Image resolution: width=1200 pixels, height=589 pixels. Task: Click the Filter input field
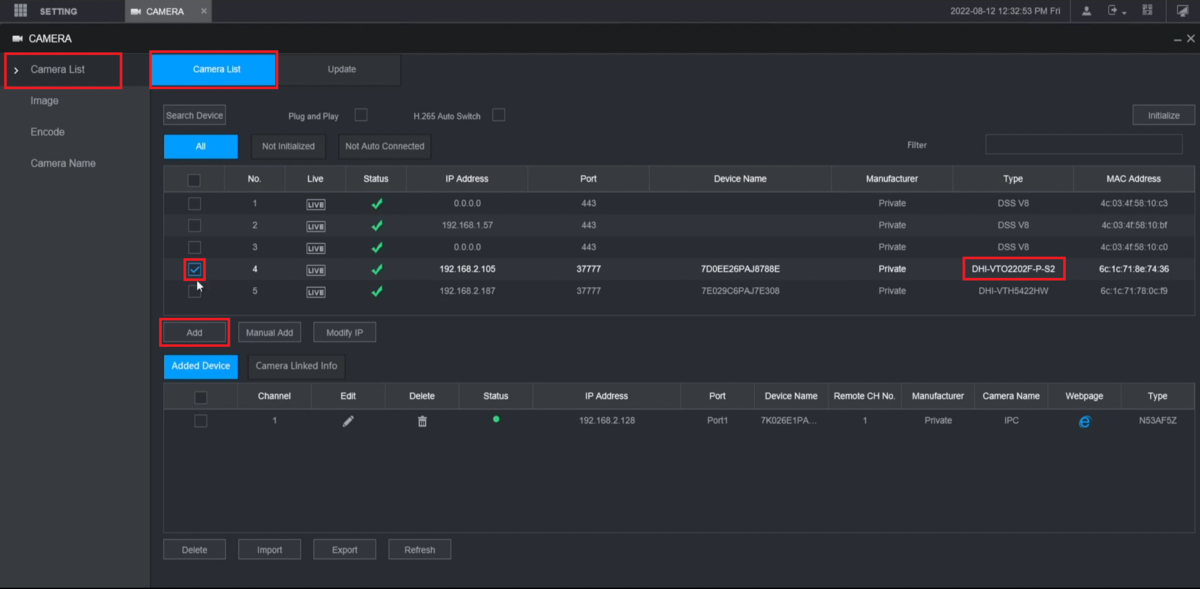(1083, 145)
